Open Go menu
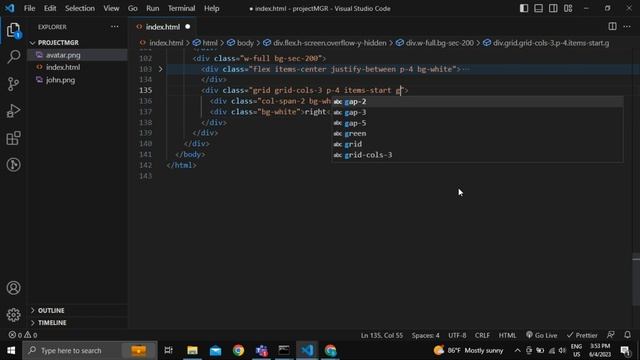 click(x=132, y=8)
